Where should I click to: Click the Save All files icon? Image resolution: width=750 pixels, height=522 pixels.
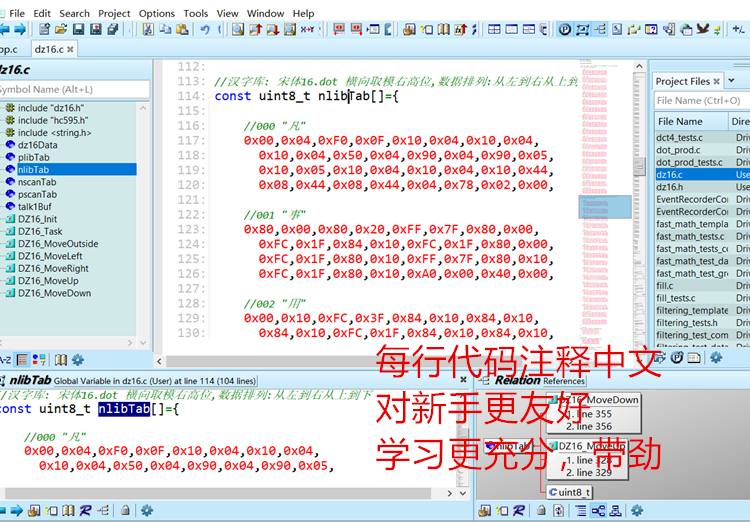click(113, 30)
